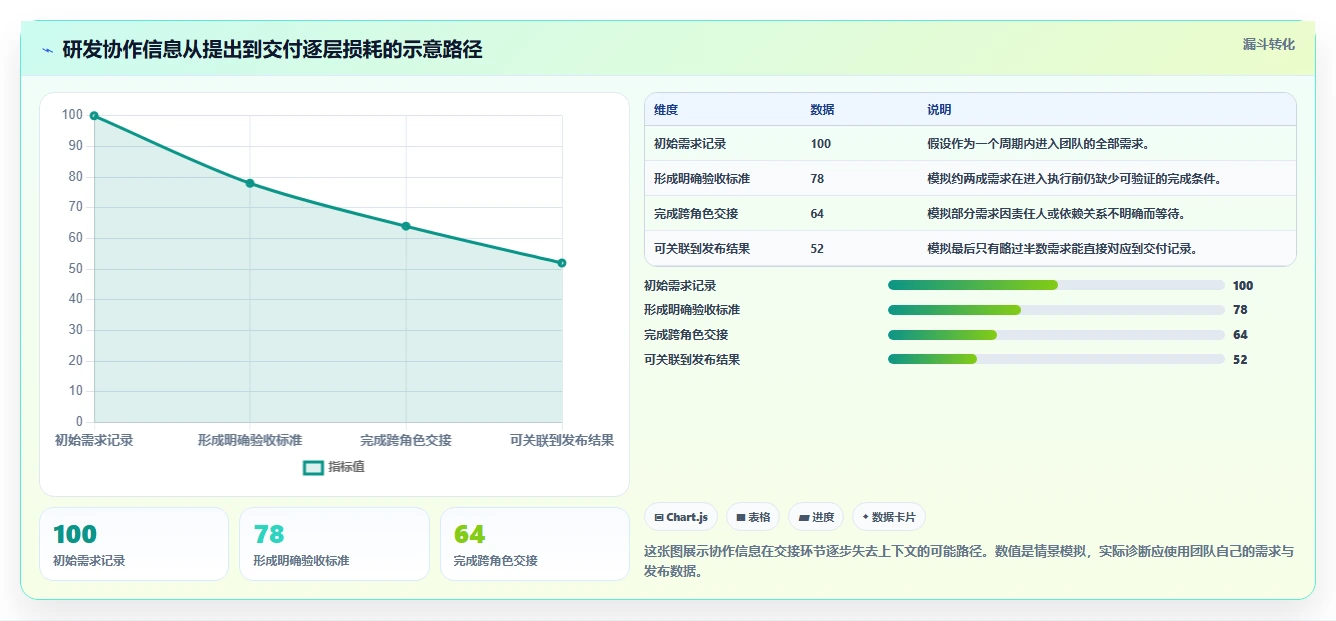Click description starting 模拟部分需求因责任人

click(1056, 214)
